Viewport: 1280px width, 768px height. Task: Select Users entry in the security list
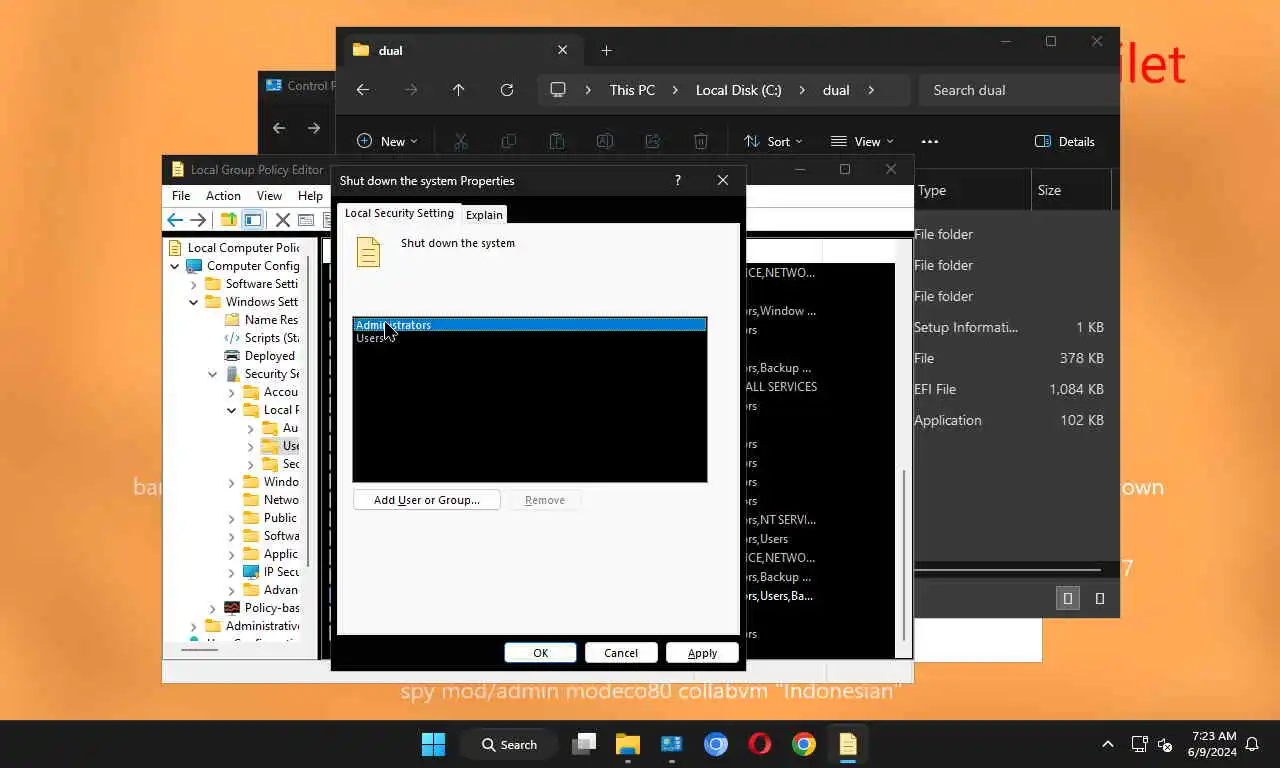(x=530, y=338)
